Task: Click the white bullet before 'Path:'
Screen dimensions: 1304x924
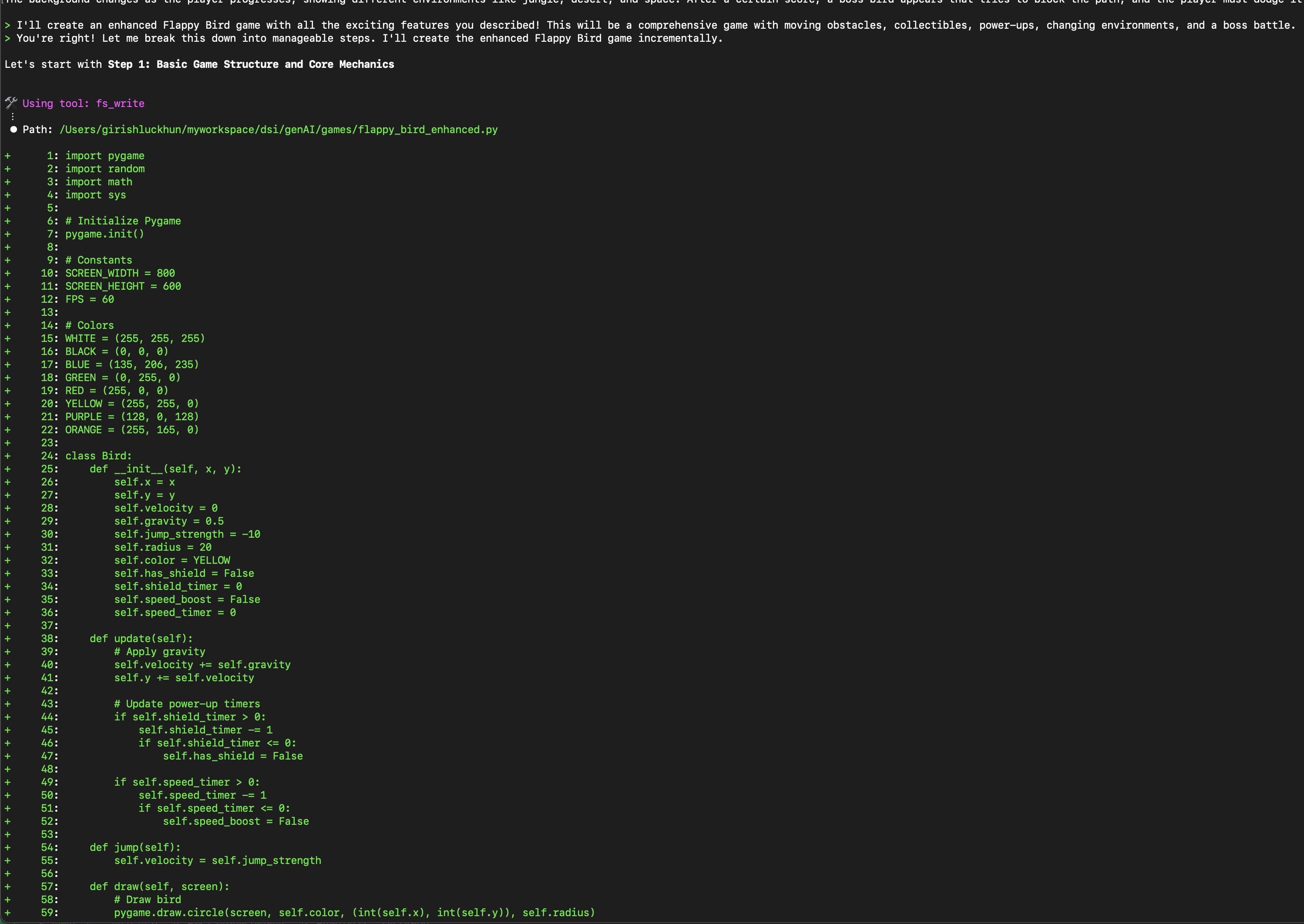Action: point(13,129)
